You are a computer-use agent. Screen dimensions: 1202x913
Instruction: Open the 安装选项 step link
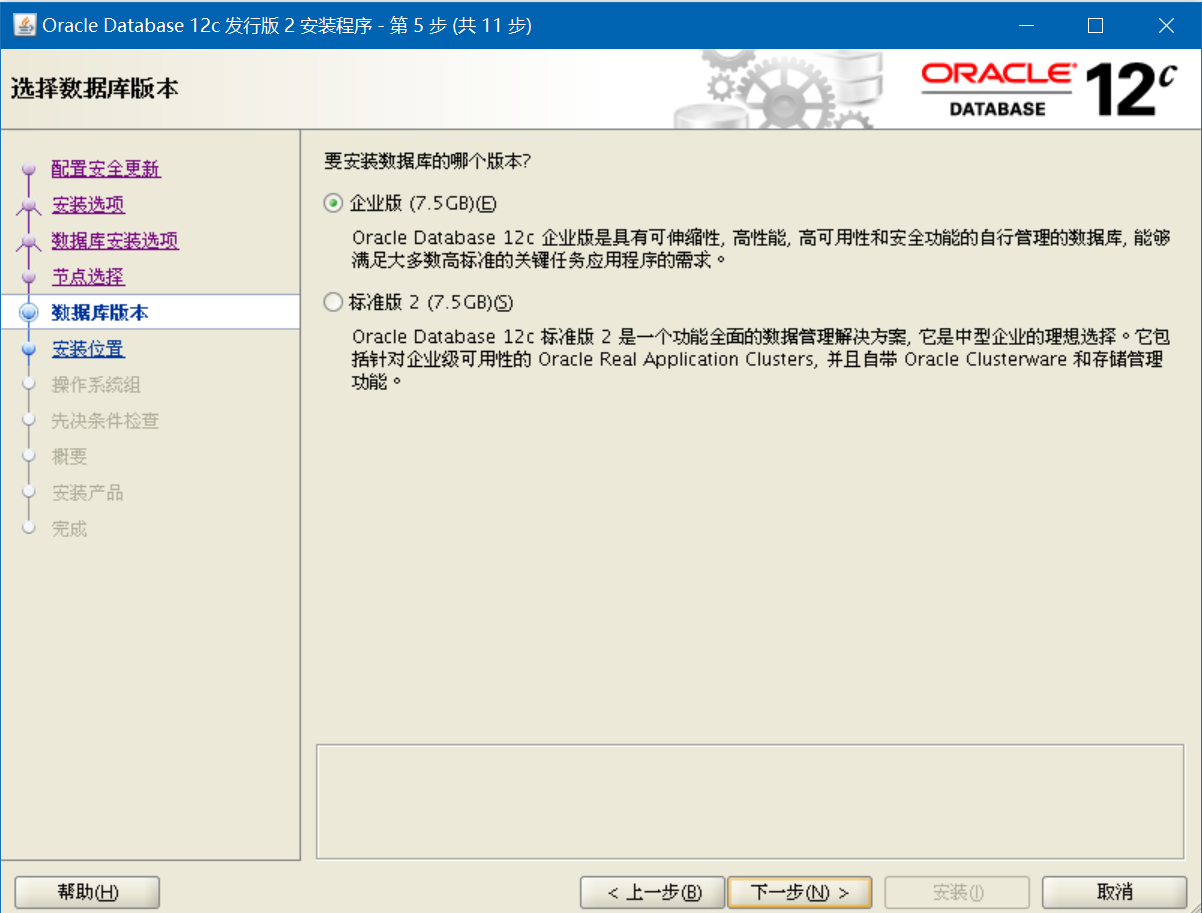click(88, 205)
